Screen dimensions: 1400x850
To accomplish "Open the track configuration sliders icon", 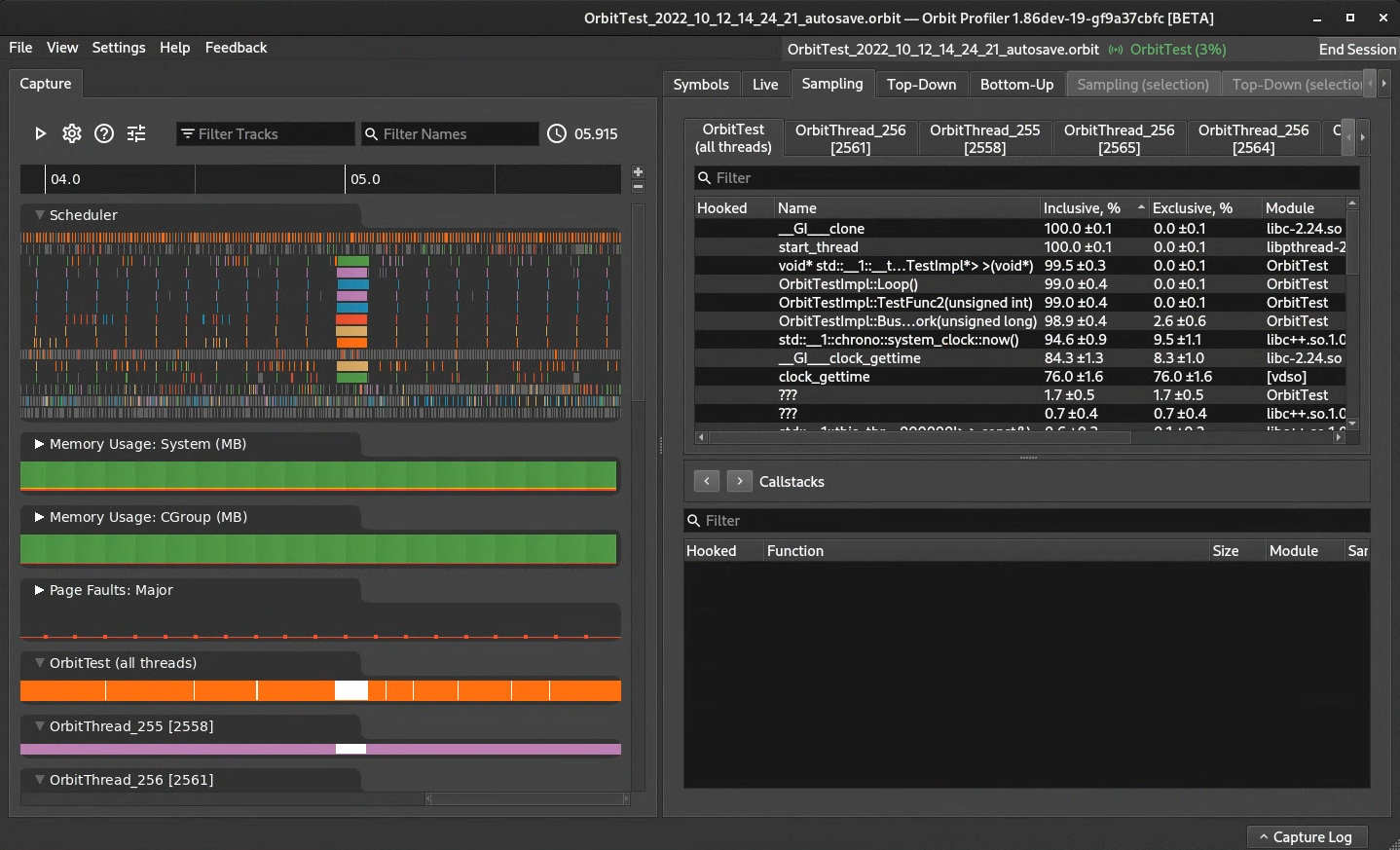I will pos(136,133).
